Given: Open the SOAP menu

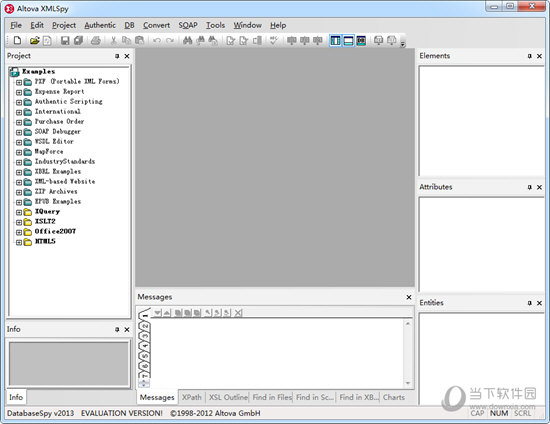Looking at the screenshot, I should coord(188,25).
